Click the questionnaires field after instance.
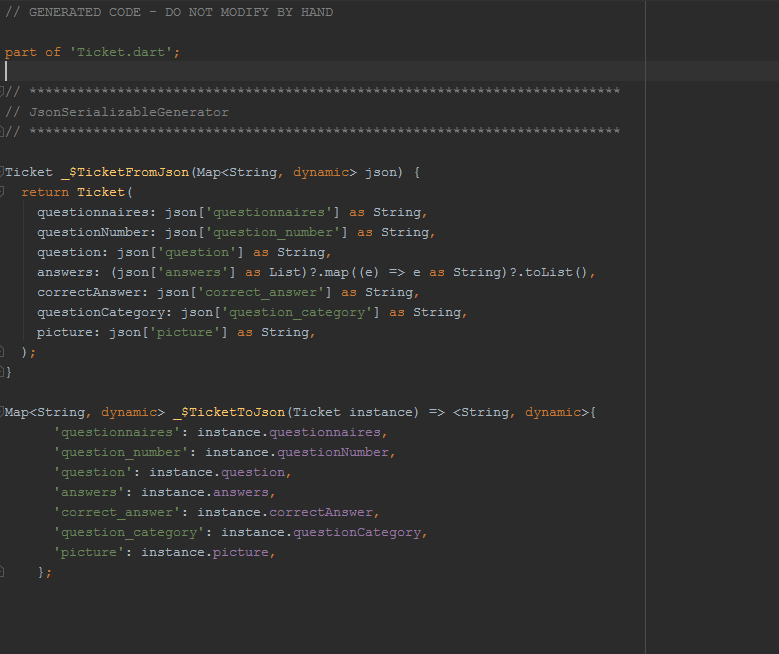Viewport: 779px width, 654px height. 325,432
